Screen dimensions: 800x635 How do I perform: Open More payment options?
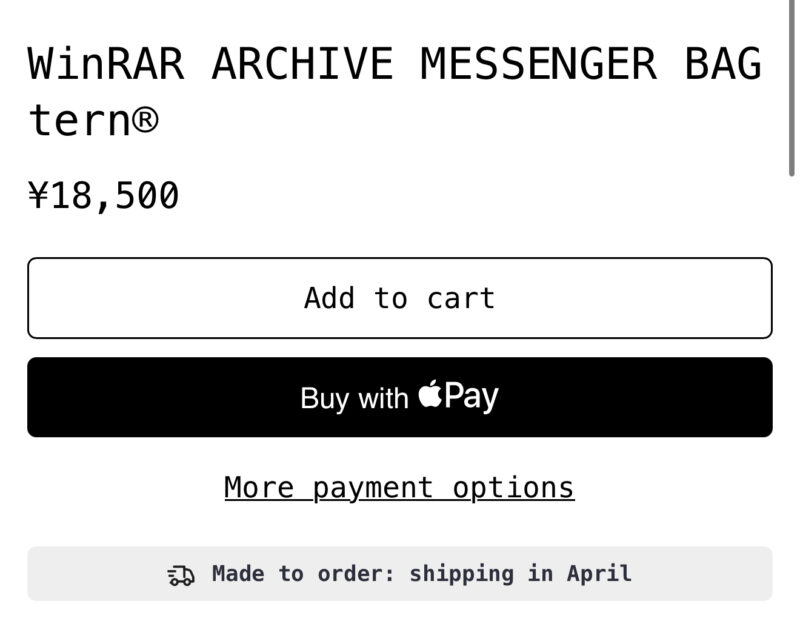click(x=399, y=488)
